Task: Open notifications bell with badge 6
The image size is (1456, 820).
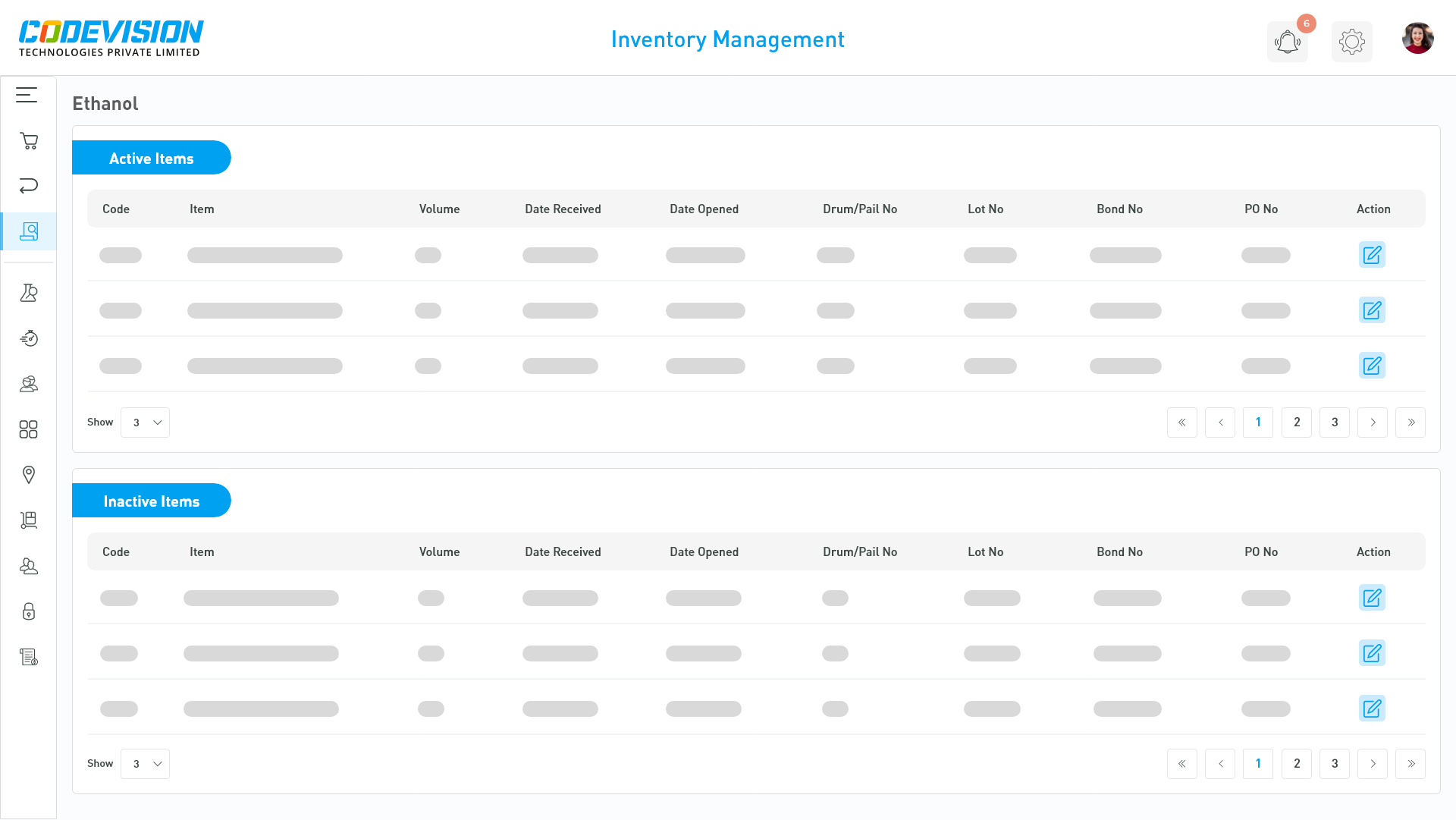Action: [x=1288, y=42]
